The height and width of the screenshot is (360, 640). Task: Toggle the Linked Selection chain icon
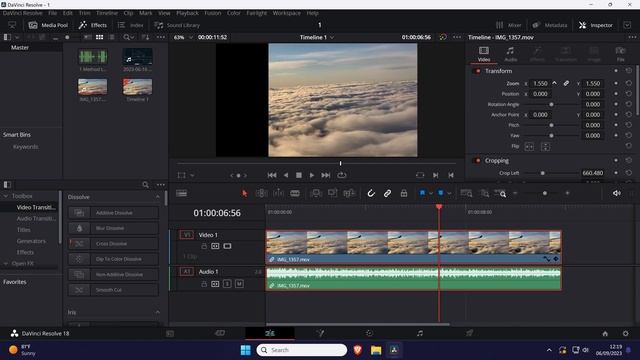pyautogui.click(x=387, y=193)
